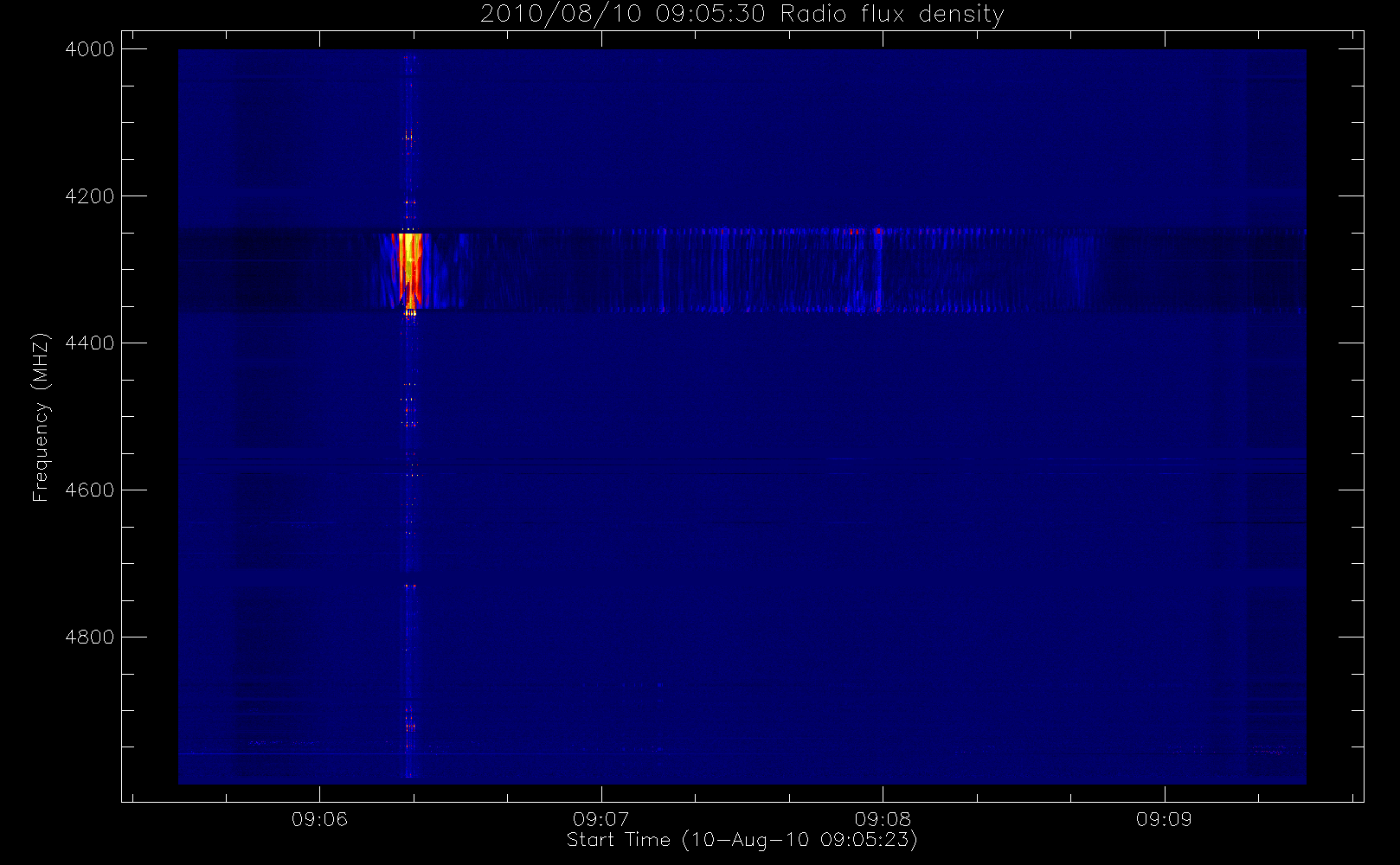Click the 'Frequency (MHZ)' axis title
The image size is (1400, 865).
pyautogui.click(x=41, y=417)
